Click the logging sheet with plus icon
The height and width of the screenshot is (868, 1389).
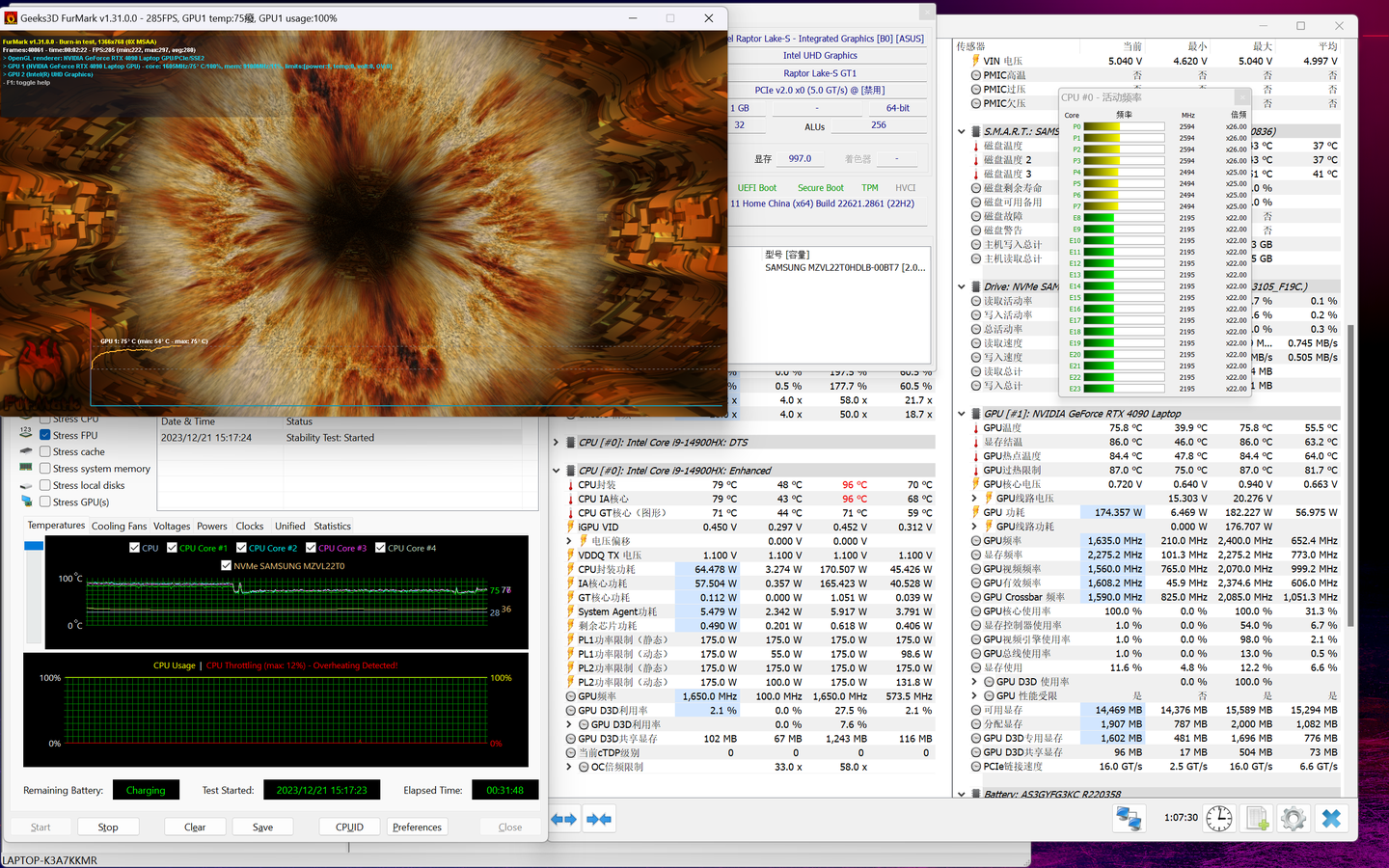point(1257,819)
